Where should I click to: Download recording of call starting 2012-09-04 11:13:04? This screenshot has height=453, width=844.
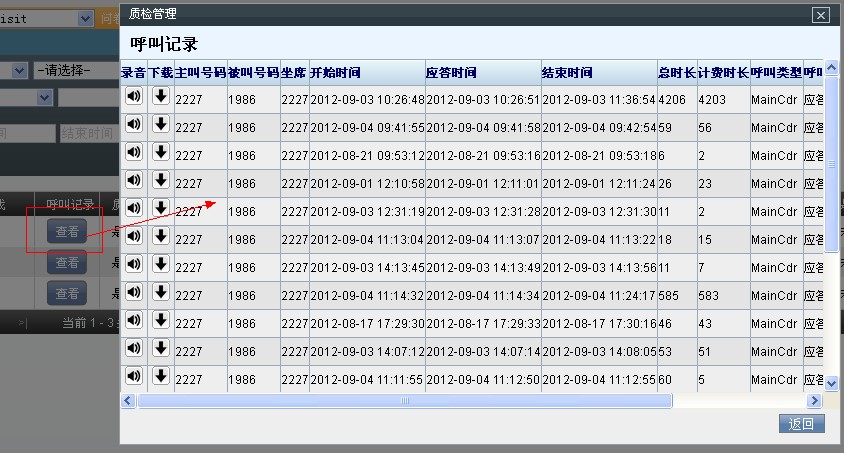pyautogui.click(x=160, y=237)
